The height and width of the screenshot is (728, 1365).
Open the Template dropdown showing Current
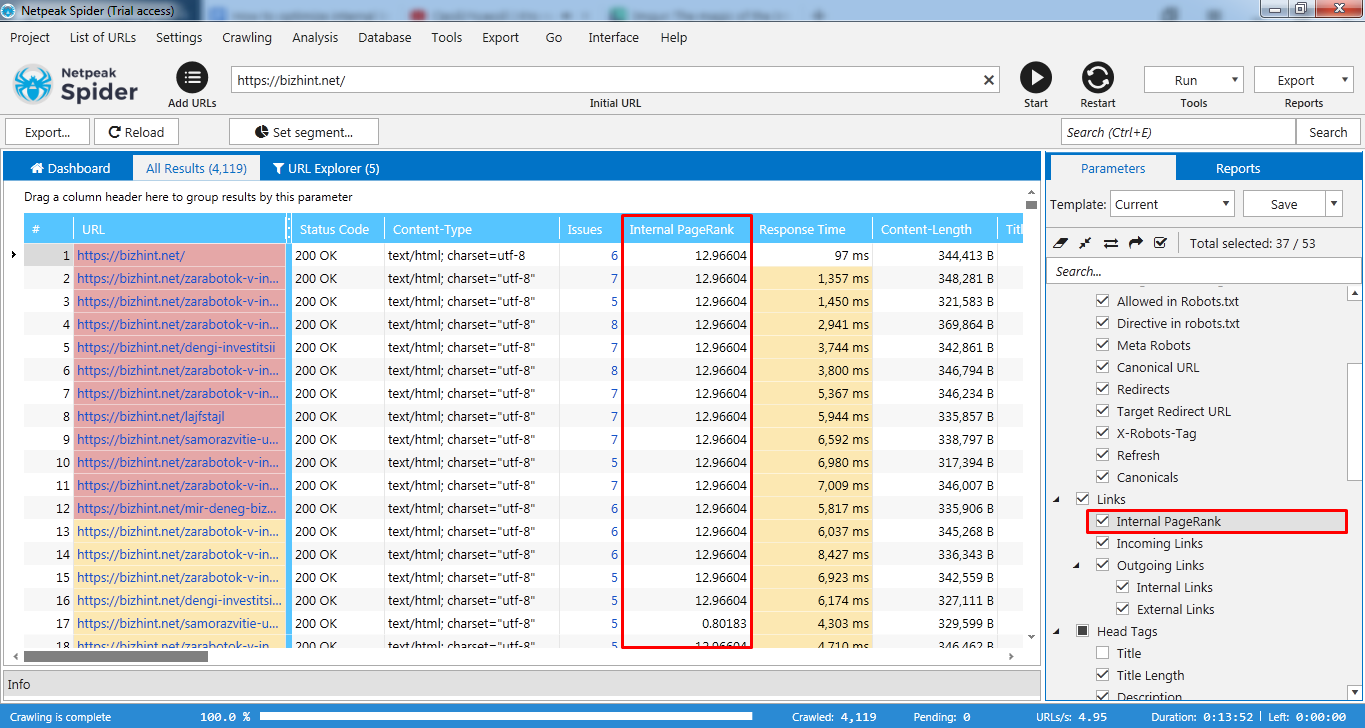pos(1173,204)
